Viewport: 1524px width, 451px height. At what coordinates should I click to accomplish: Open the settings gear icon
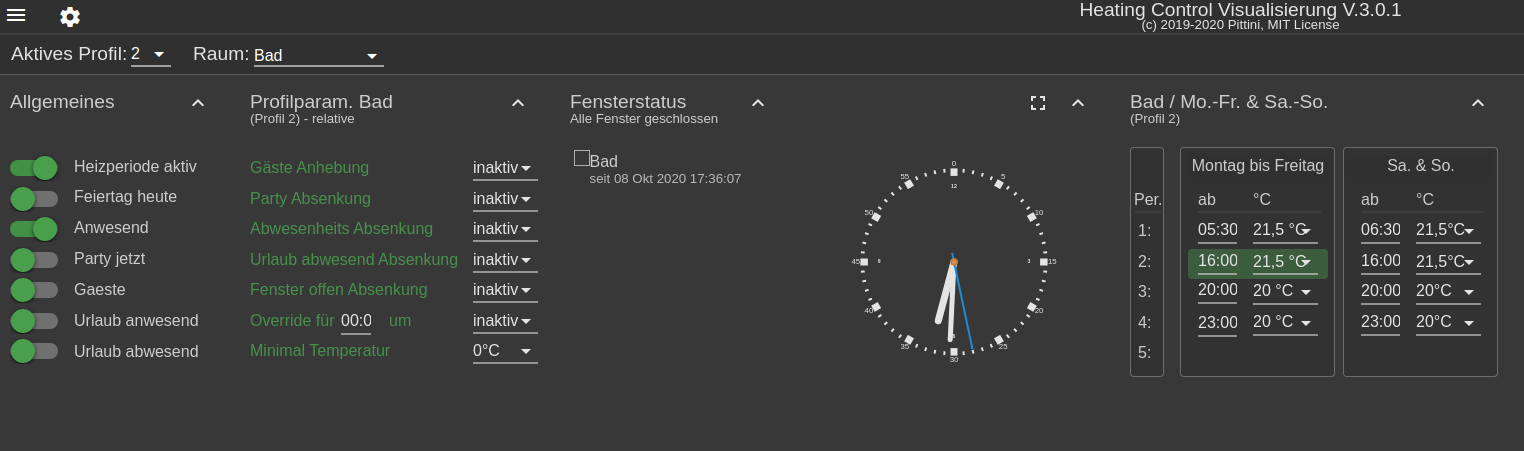[x=70, y=17]
